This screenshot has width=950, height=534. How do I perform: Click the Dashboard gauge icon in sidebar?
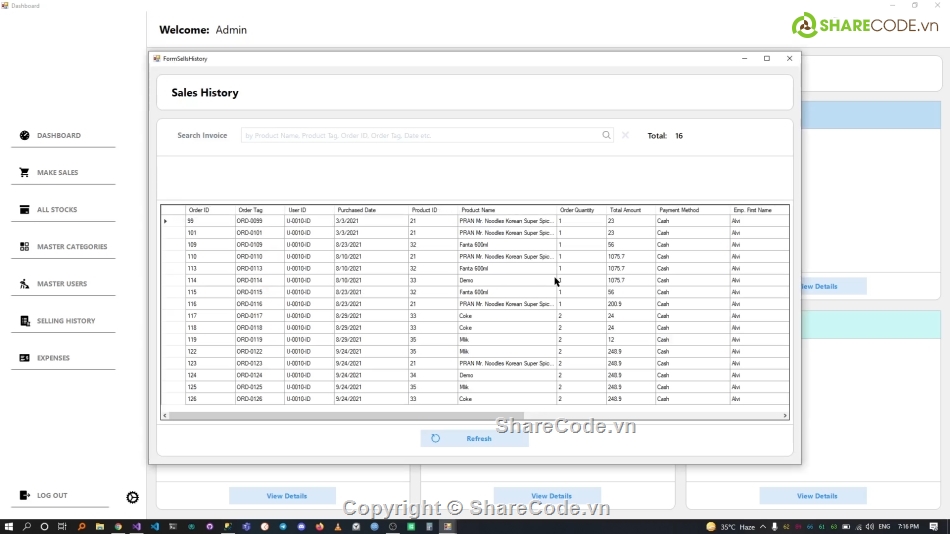coord(24,135)
